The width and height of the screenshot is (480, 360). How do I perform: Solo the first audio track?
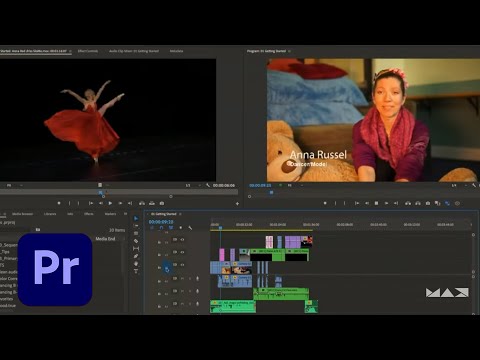[190, 278]
